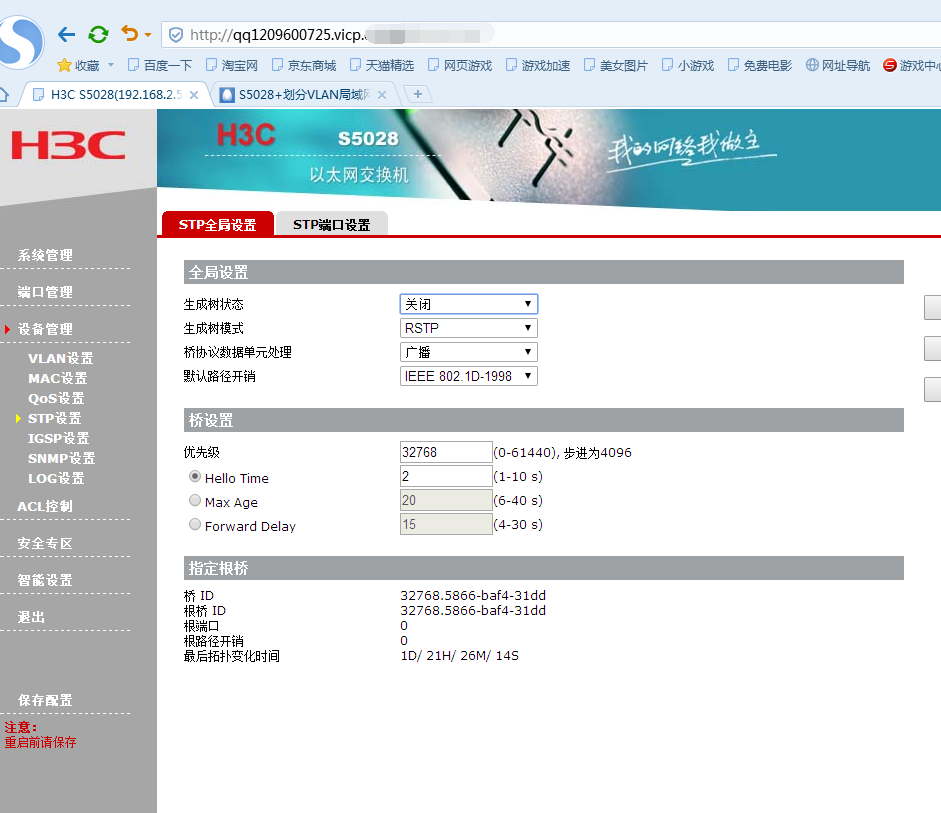Collapse the 设备管理 sidebar section
The height and width of the screenshot is (813, 941).
pyautogui.click(x=45, y=329)
